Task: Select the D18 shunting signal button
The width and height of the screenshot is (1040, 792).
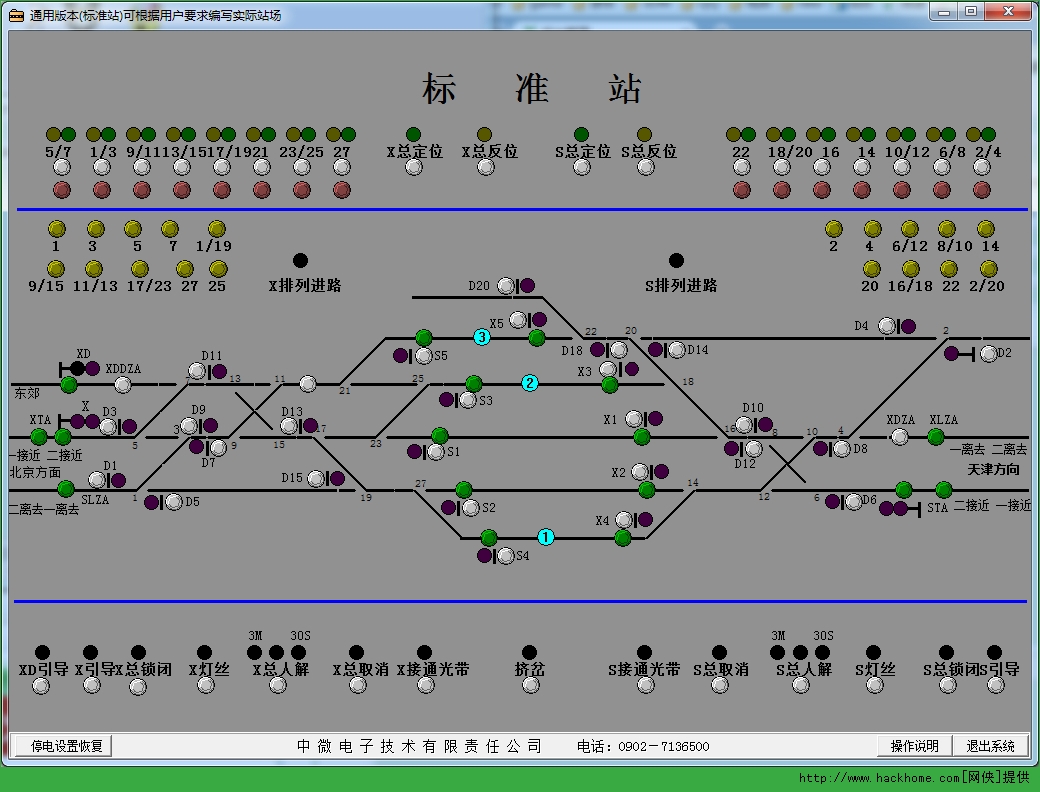Action: click(x=619, y=350)
